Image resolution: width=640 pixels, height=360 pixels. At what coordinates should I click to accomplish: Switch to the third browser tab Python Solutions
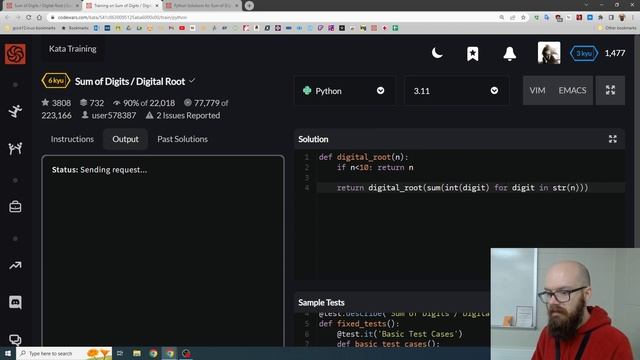pyautogui.click(x=202, y=6)
